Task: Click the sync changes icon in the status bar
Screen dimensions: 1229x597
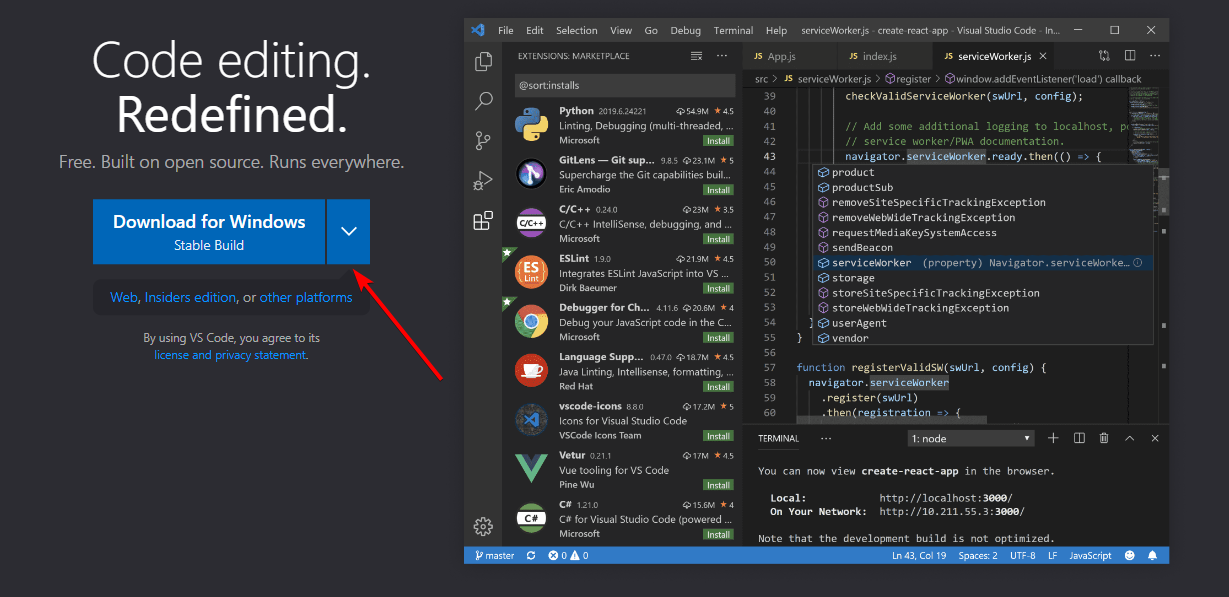Action: pyautogui.click(x=531, y=555)
